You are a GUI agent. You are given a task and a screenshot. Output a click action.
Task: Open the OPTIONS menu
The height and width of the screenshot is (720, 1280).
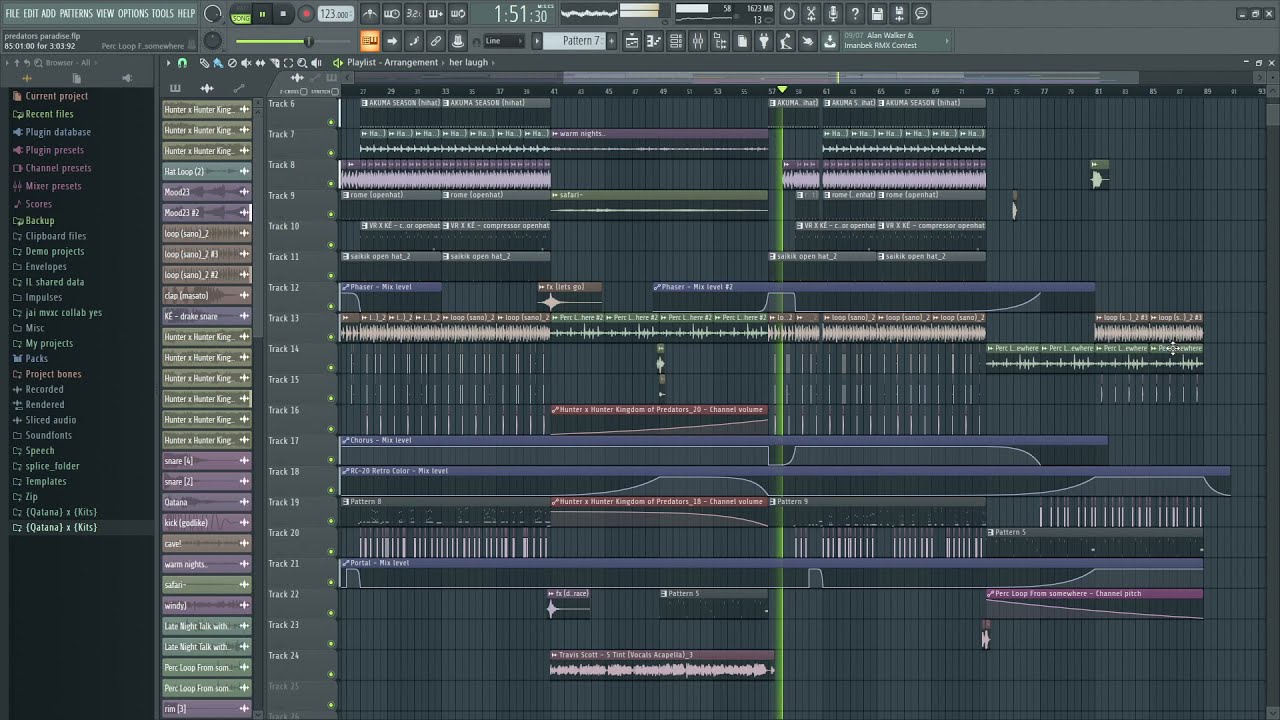(133, 13)
